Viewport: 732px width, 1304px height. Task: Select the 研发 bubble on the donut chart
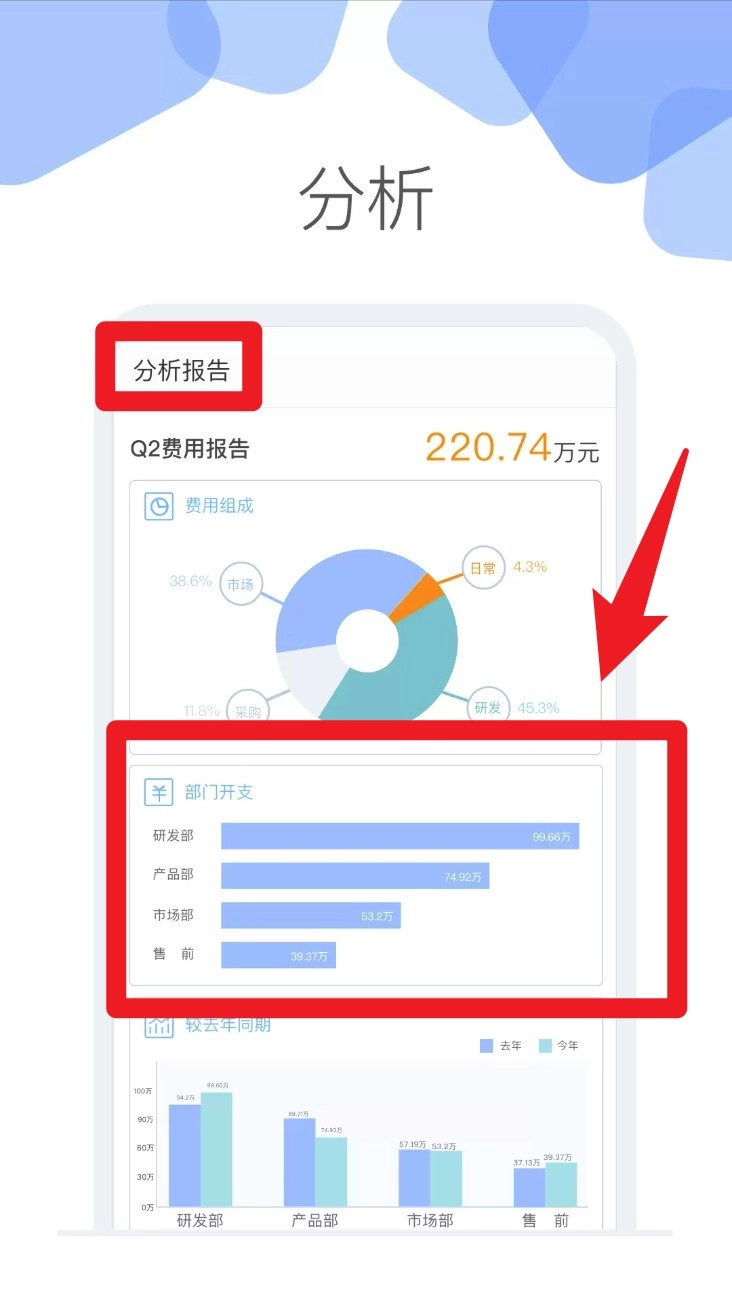pyautogui.click(x=487, y=707)
